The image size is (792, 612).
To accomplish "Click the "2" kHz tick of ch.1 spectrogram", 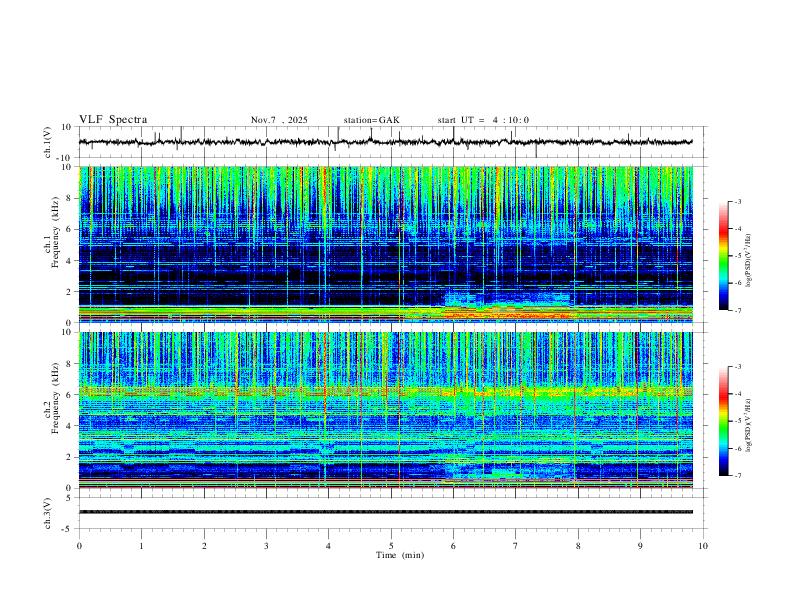I will [69, 292].
